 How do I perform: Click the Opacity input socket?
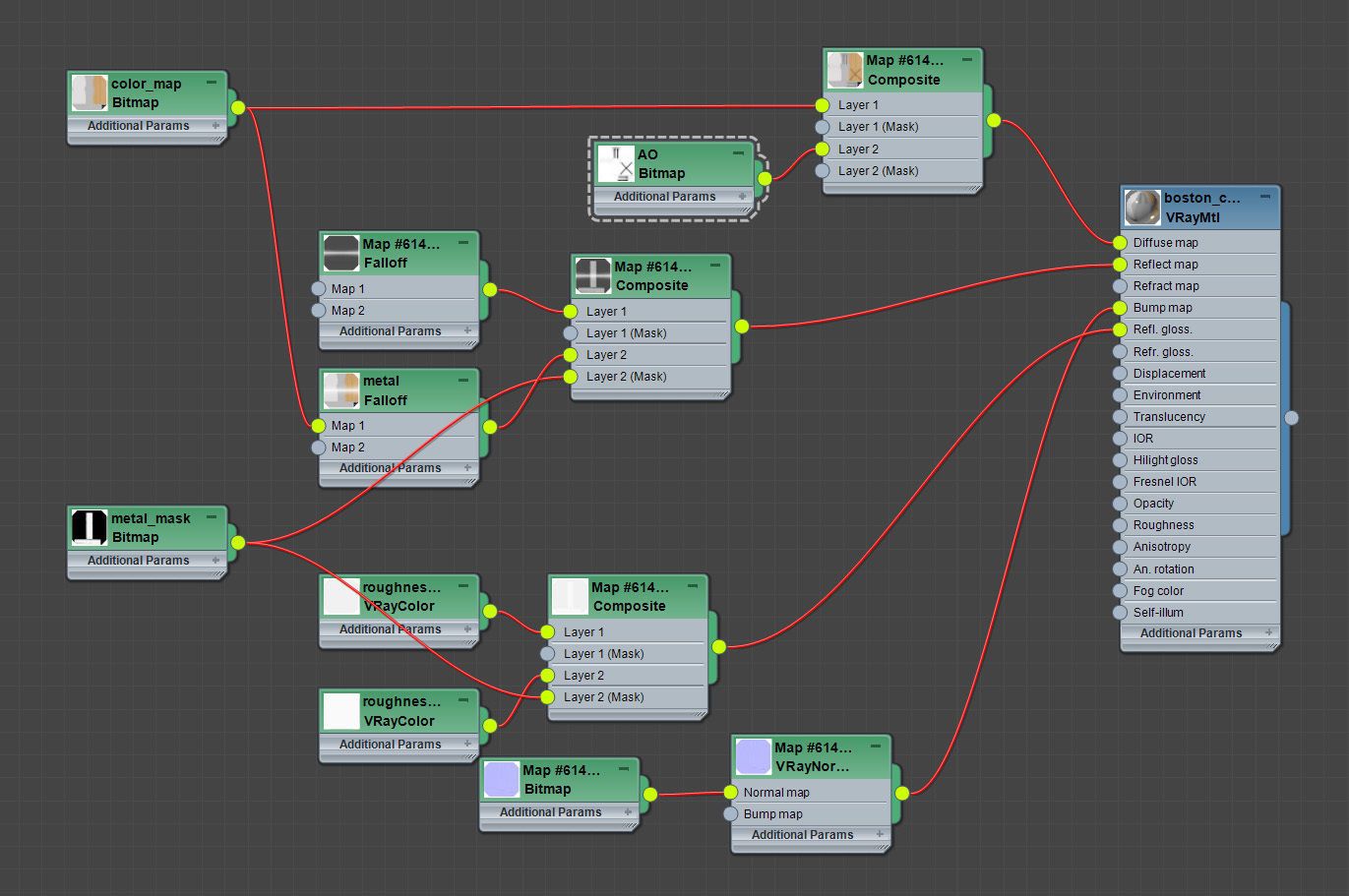click(x=1120, y=504)
